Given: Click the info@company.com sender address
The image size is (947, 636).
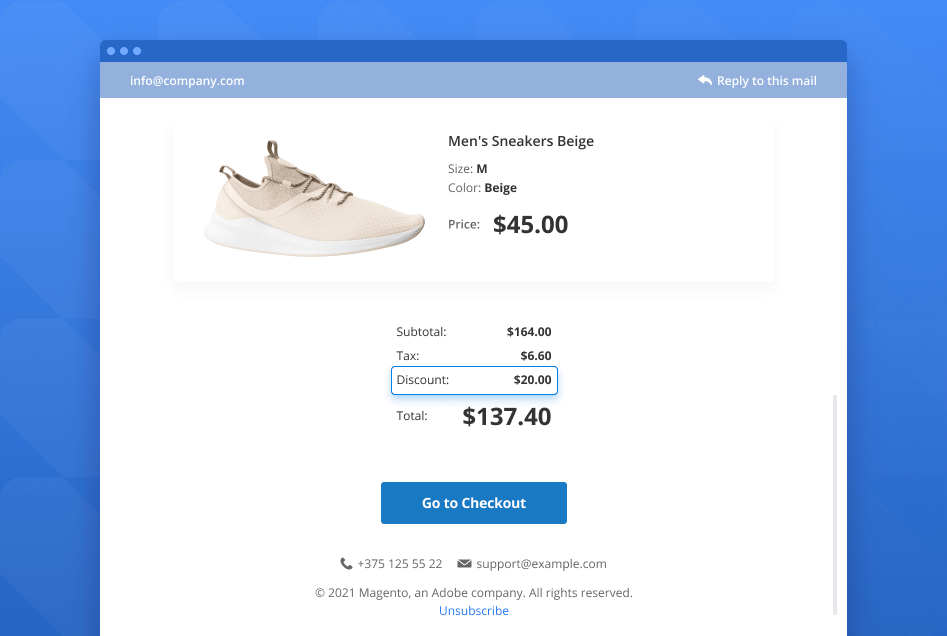Looking at the screenshot, I should click(x=187, y=81).
